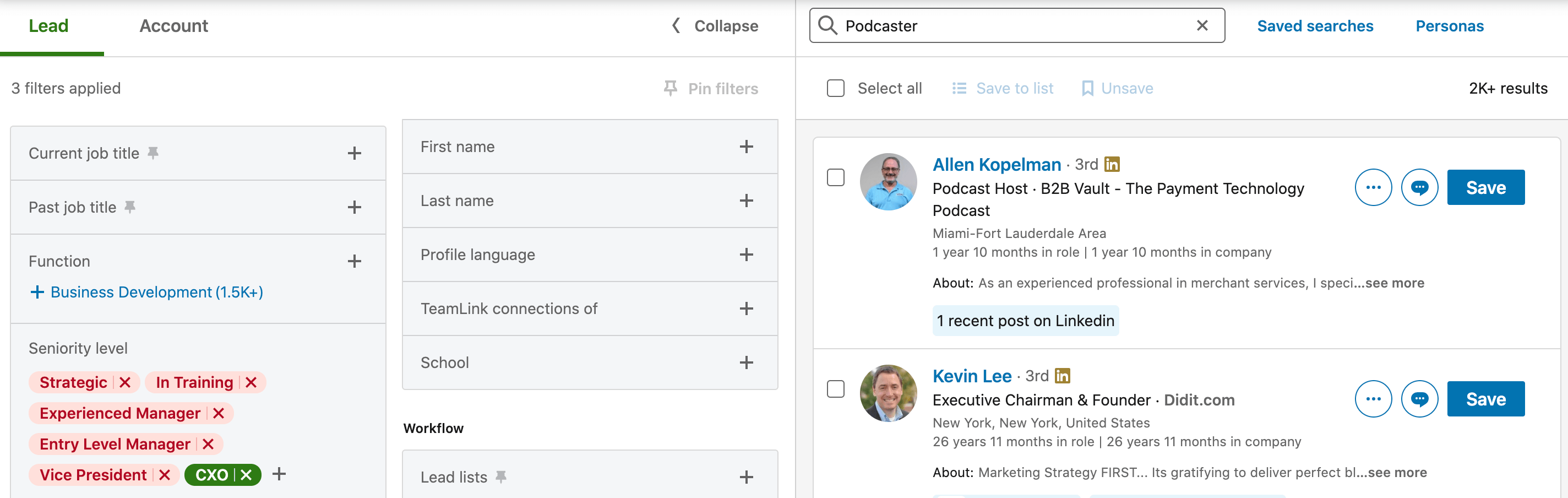
Task: Switch to the Account tab
Action: [x=173, y=26]
